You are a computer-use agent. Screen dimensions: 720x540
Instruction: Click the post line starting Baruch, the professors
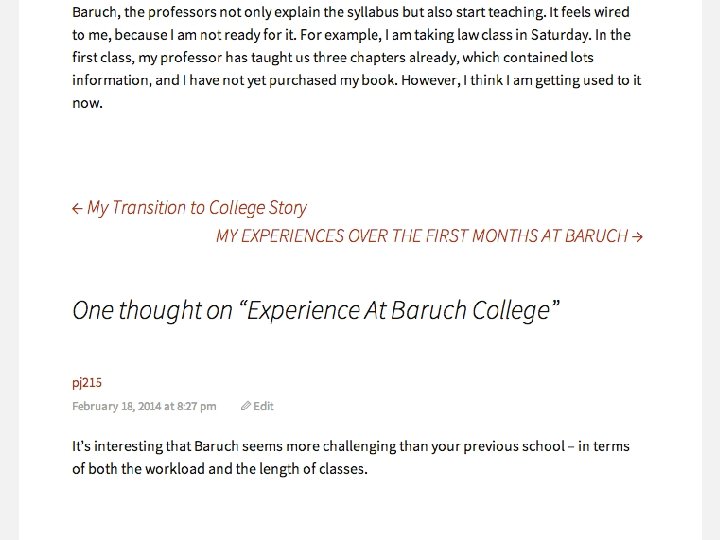click(351, 12)
